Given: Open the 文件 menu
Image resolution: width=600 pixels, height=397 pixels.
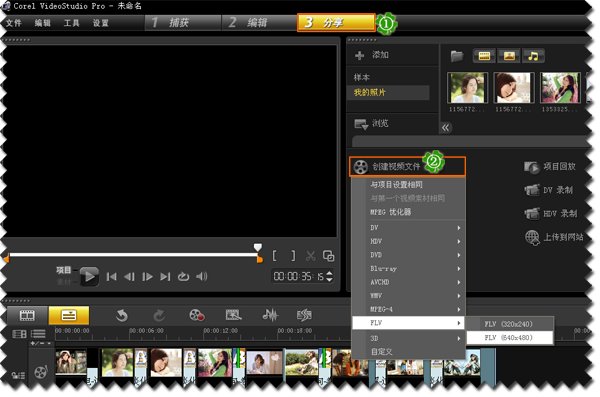Looking at the screenshot, I should coord(14,23).
